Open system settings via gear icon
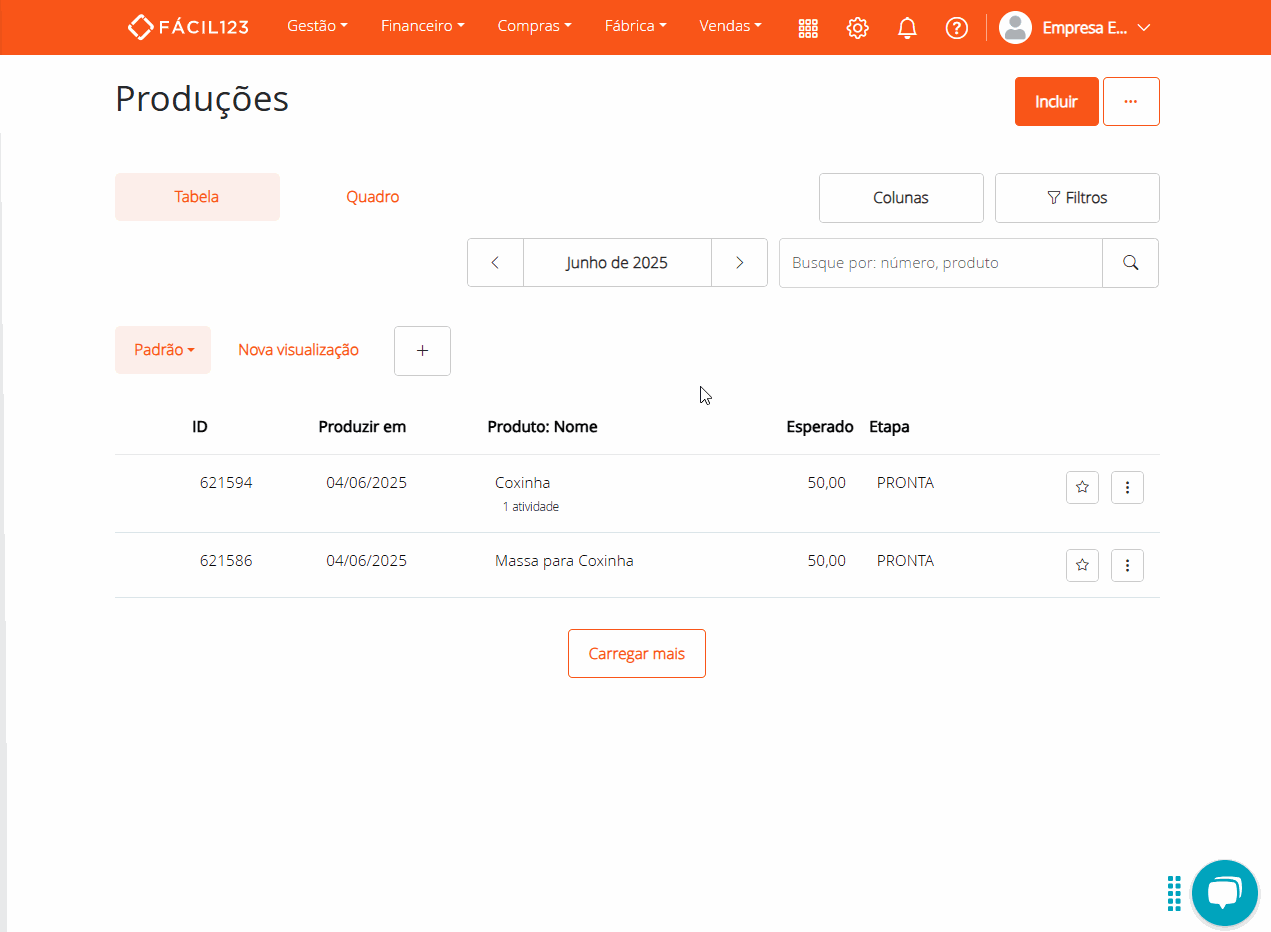 tap(857, 27)
